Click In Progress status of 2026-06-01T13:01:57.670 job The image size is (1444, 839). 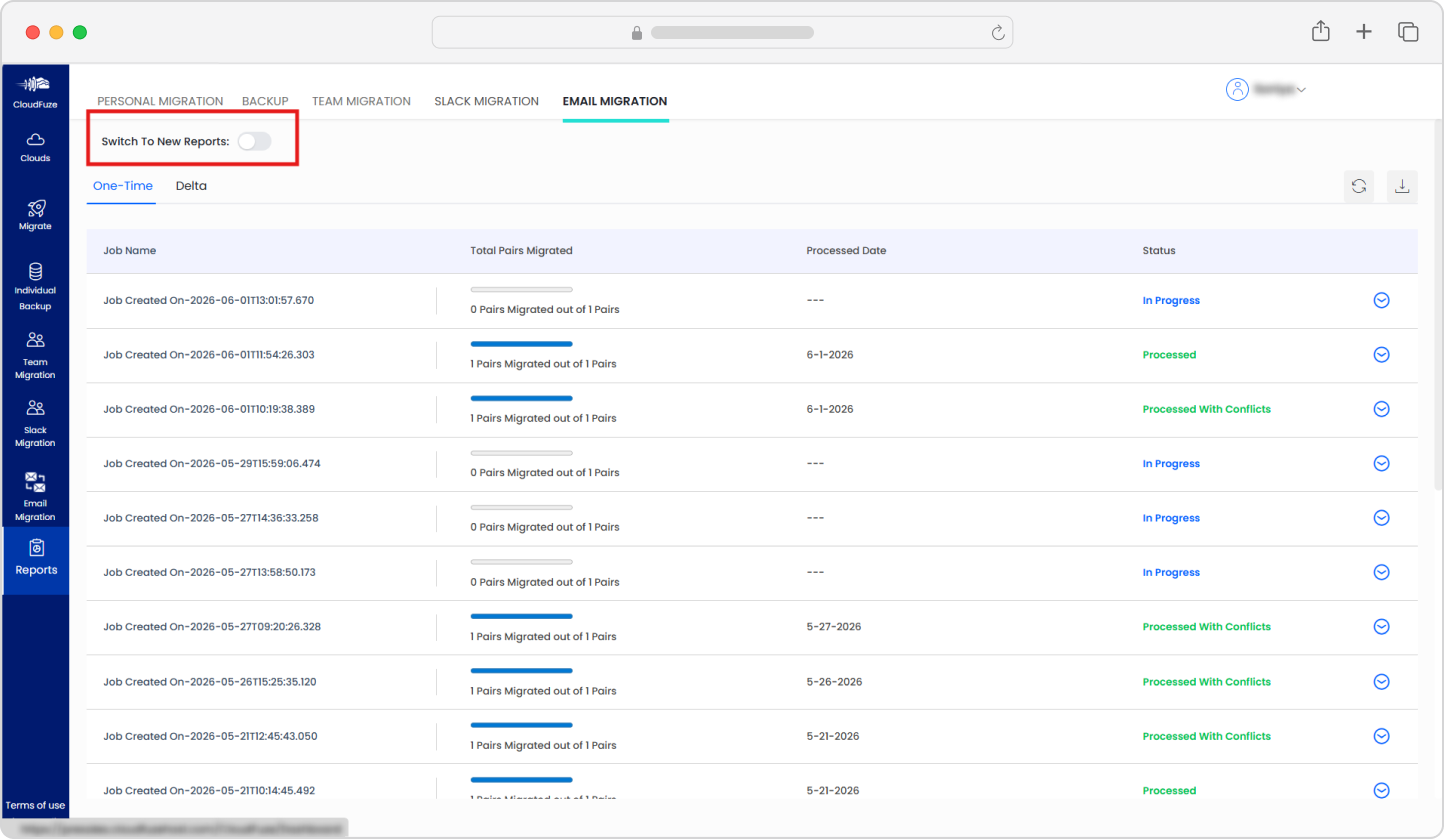point(1171,300)
